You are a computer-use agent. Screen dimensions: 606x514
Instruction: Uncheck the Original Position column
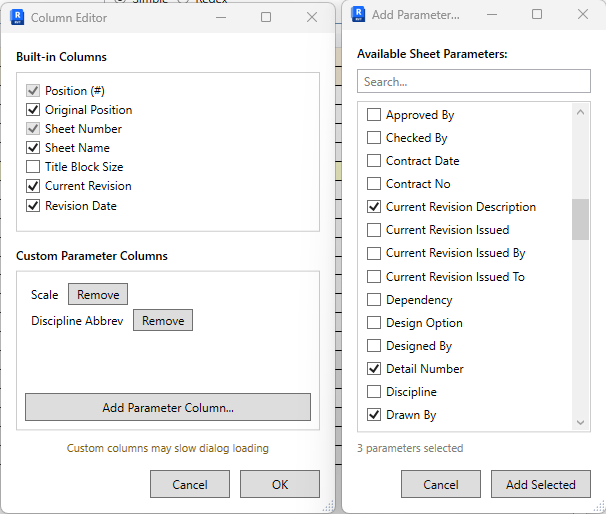click(x=34, y=110)
